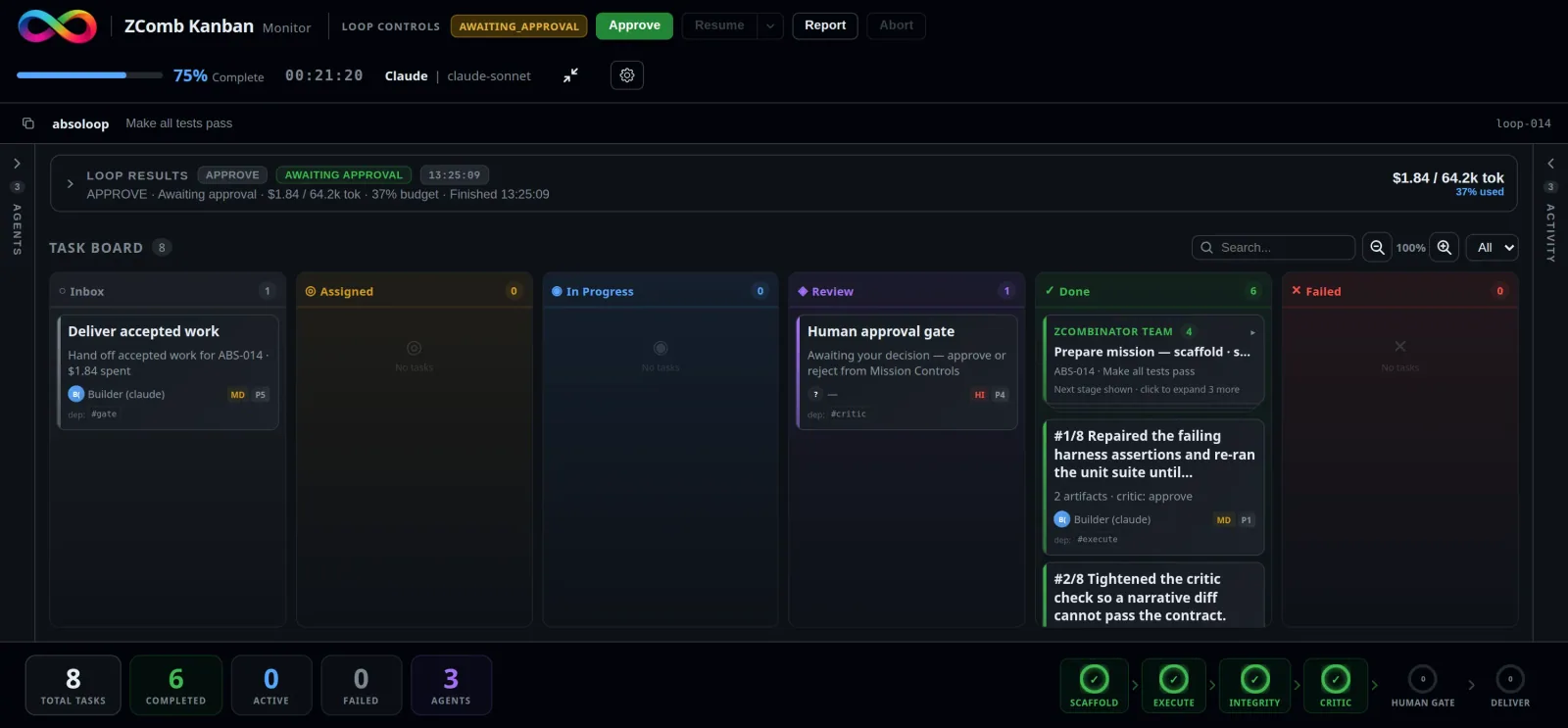The width and height of the screenshot is (1568, 728).
Task: Open the #2/8 Tightened the critic card
Action: (1154, 595)
